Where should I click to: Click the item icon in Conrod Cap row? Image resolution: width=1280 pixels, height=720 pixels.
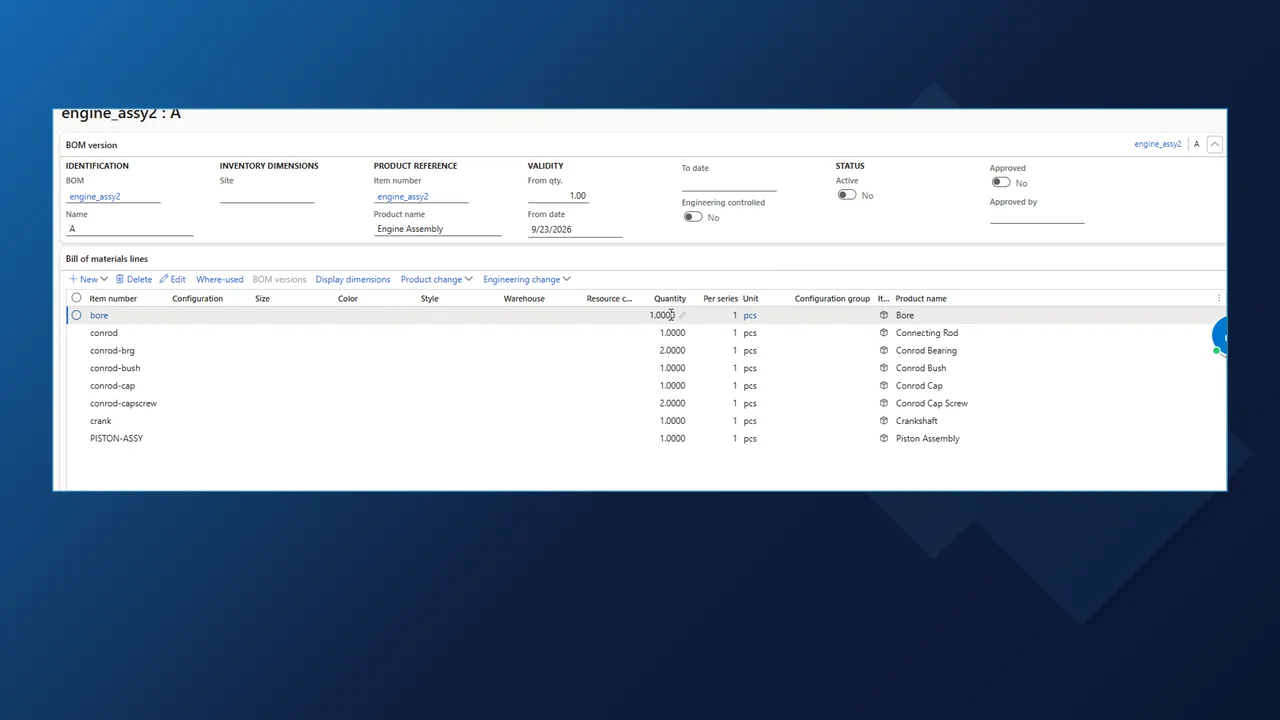point(883,385)
